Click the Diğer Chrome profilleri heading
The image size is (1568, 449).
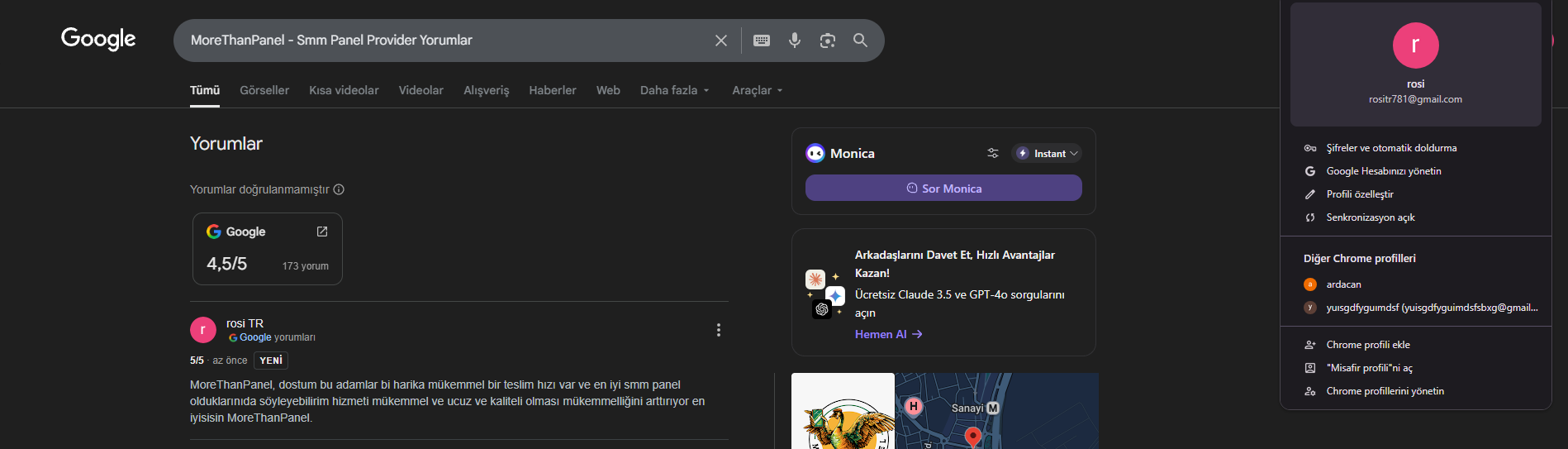tap(1360, 259)
